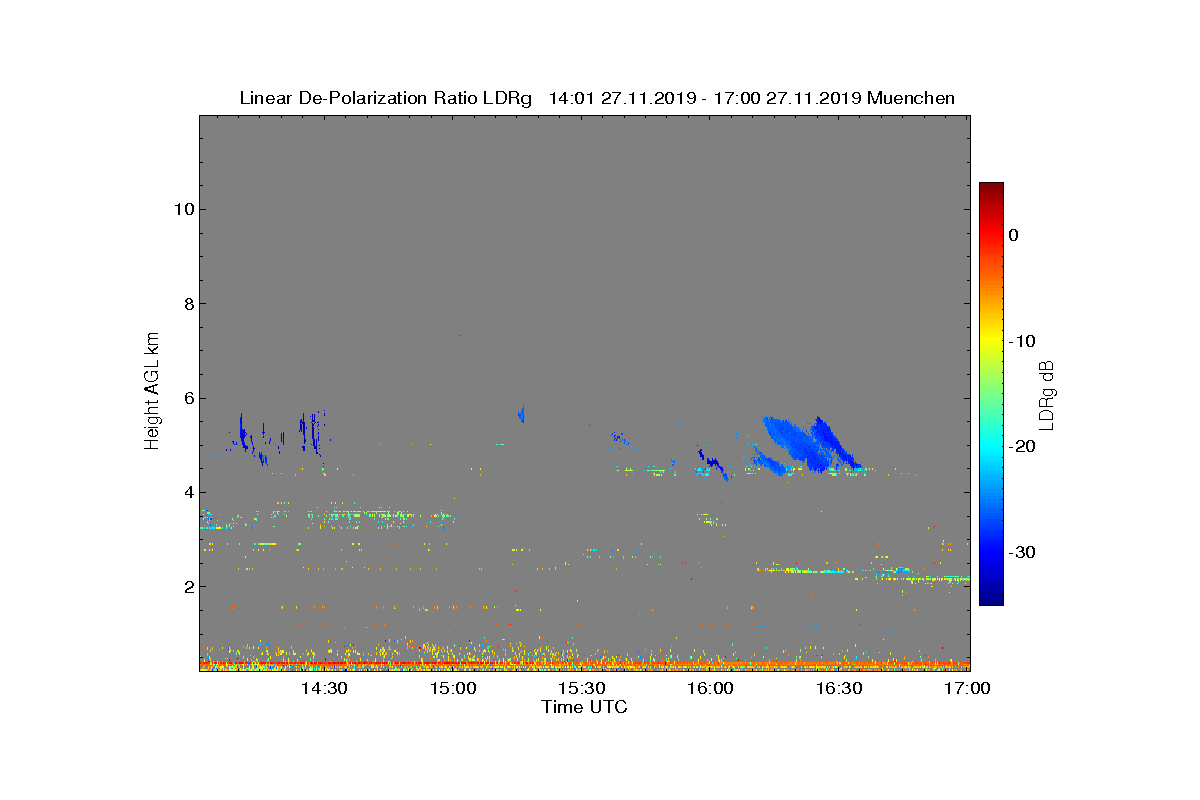Click the yellow-green layer near 2.3 km at 16:20
The height and width of the screenshot is (800, 1200).
point(805,570)
